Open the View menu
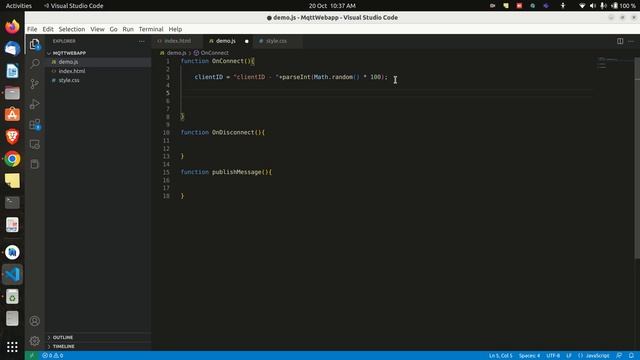 (97, 29)
